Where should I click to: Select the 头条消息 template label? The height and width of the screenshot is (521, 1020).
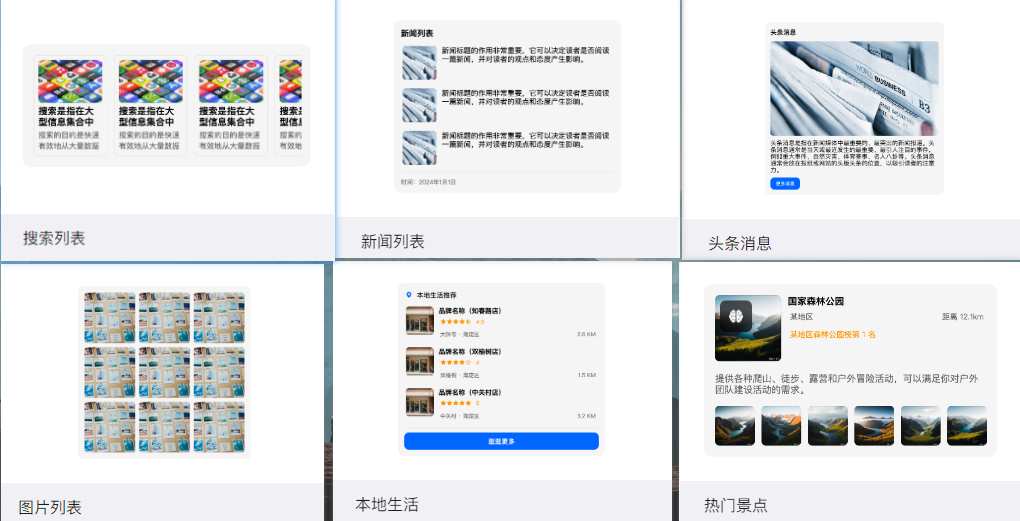pos(739,242)
